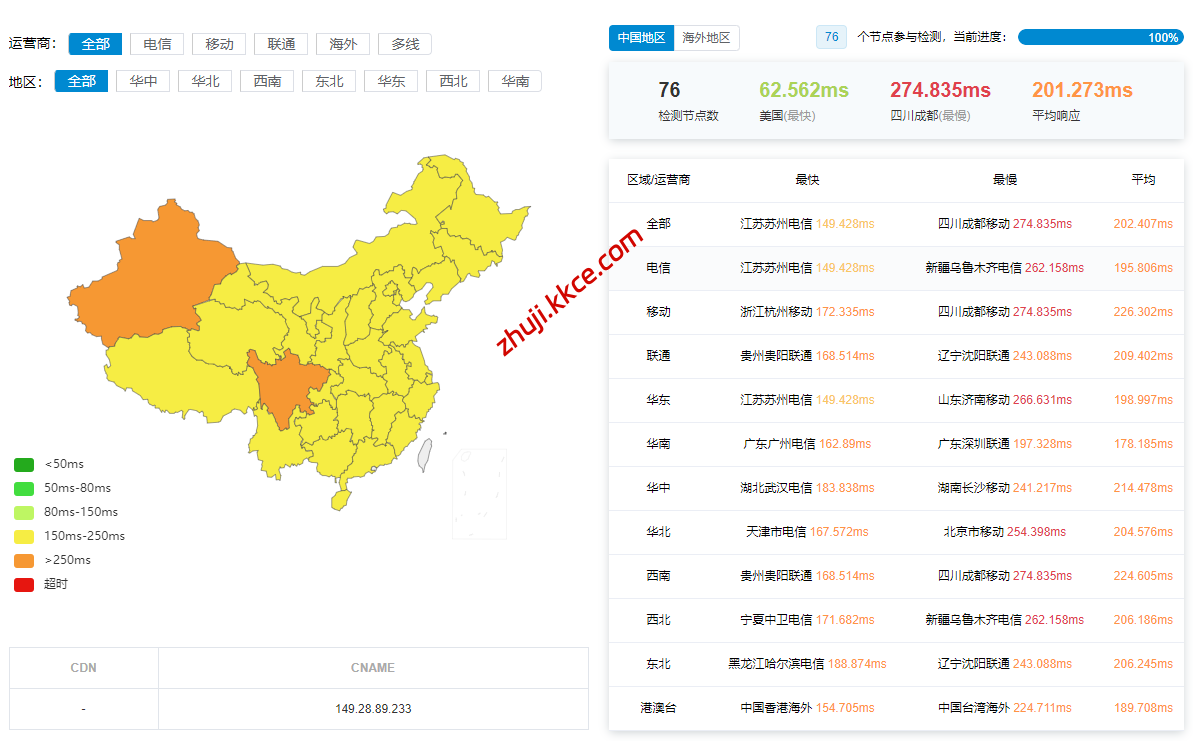Switch to the 海外地区 tab

click(706, 38)
